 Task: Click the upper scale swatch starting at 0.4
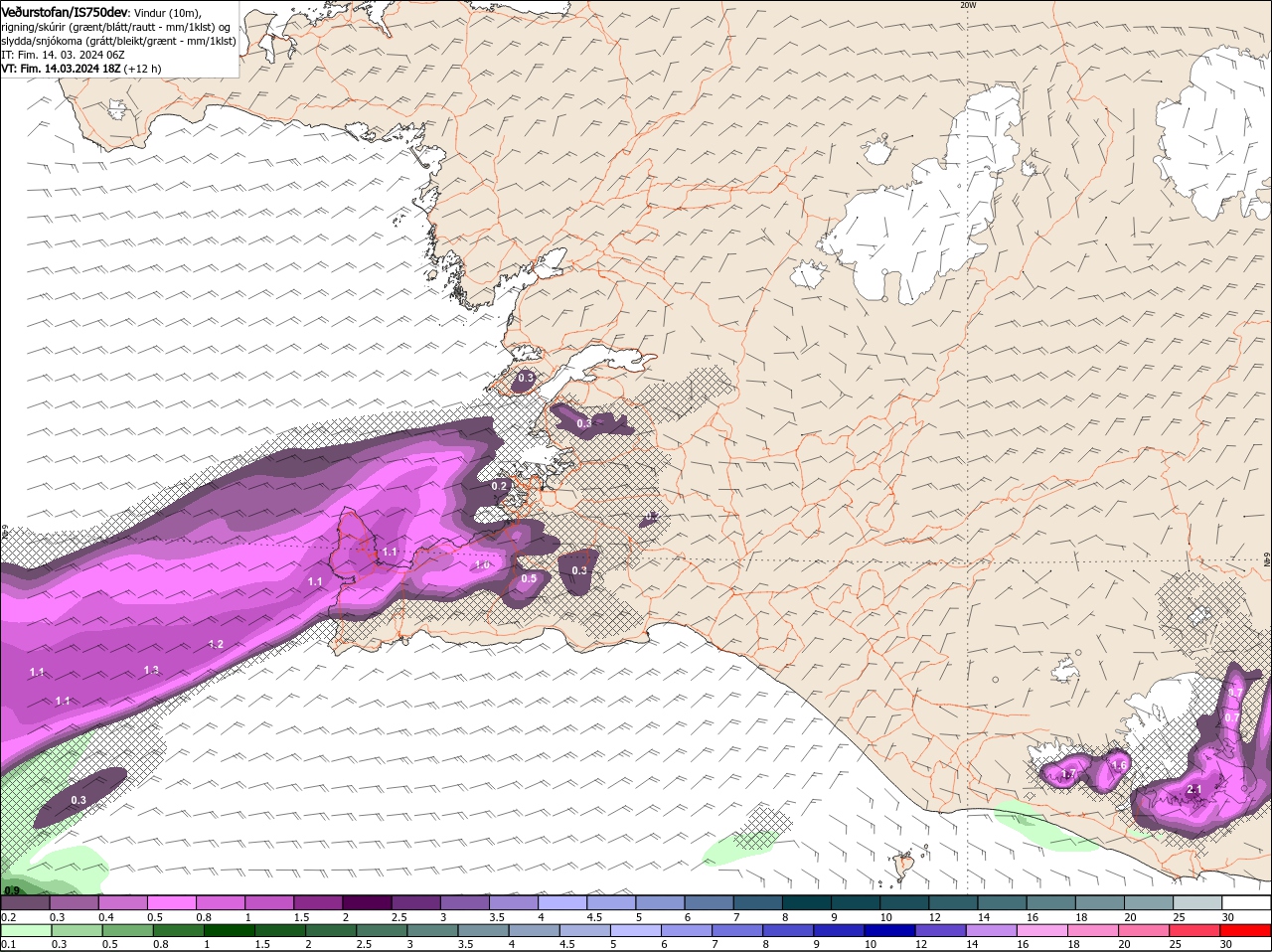click(x=122, y=902)
